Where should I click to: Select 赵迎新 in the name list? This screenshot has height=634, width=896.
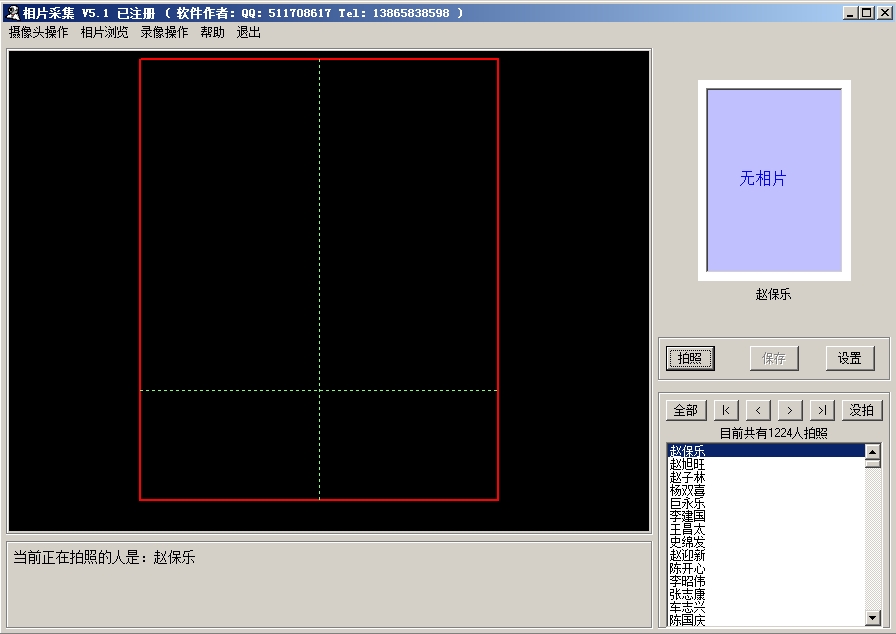pos(766,555)
